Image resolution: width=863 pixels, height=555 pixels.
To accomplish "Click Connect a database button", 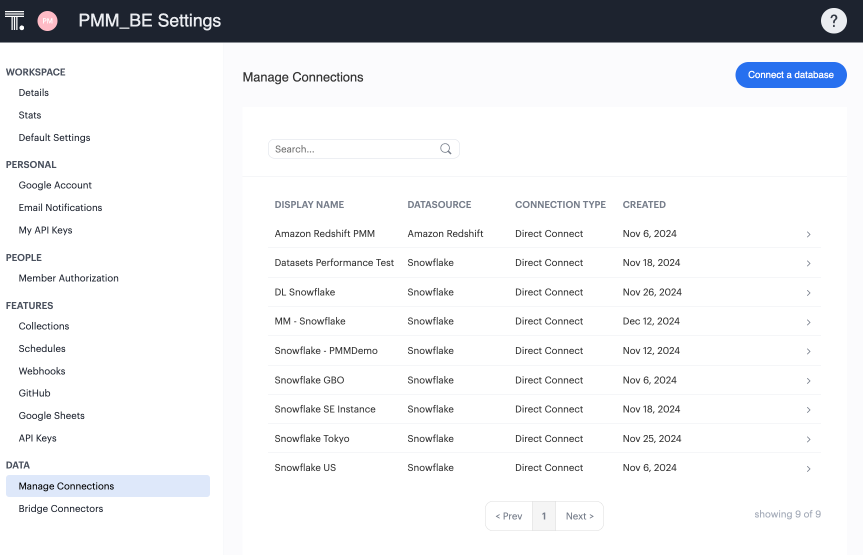I will tap(790, 75).
